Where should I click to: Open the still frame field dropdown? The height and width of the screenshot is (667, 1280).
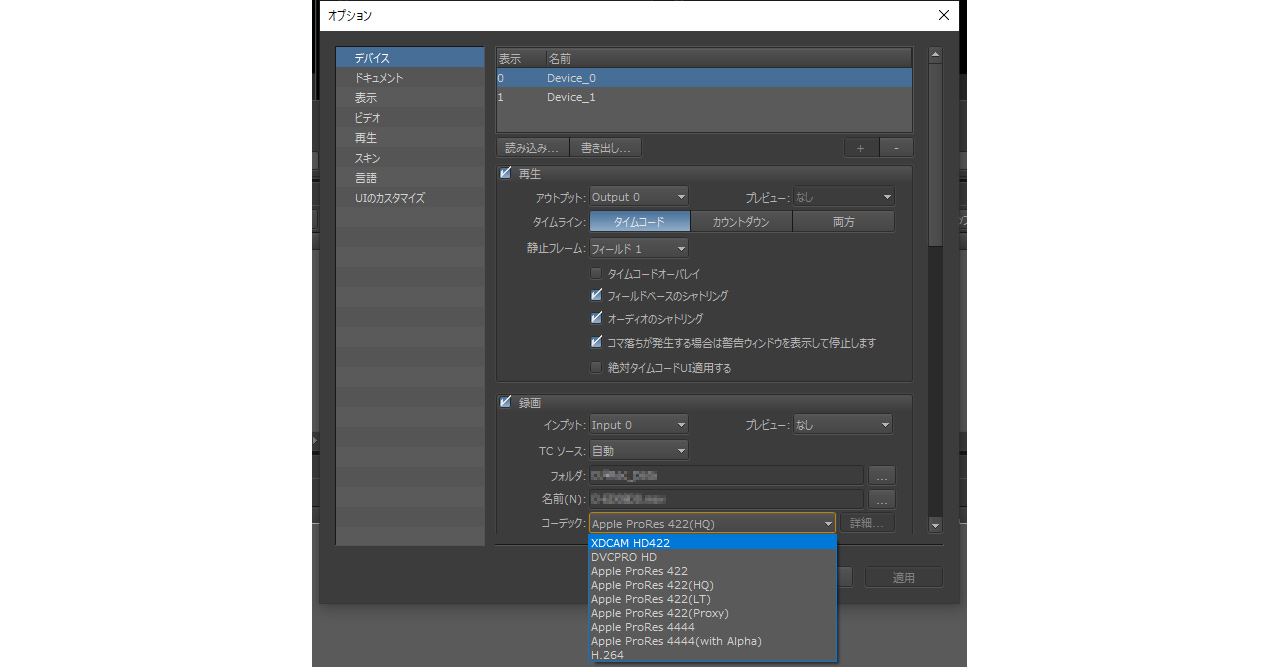point(638,248)
